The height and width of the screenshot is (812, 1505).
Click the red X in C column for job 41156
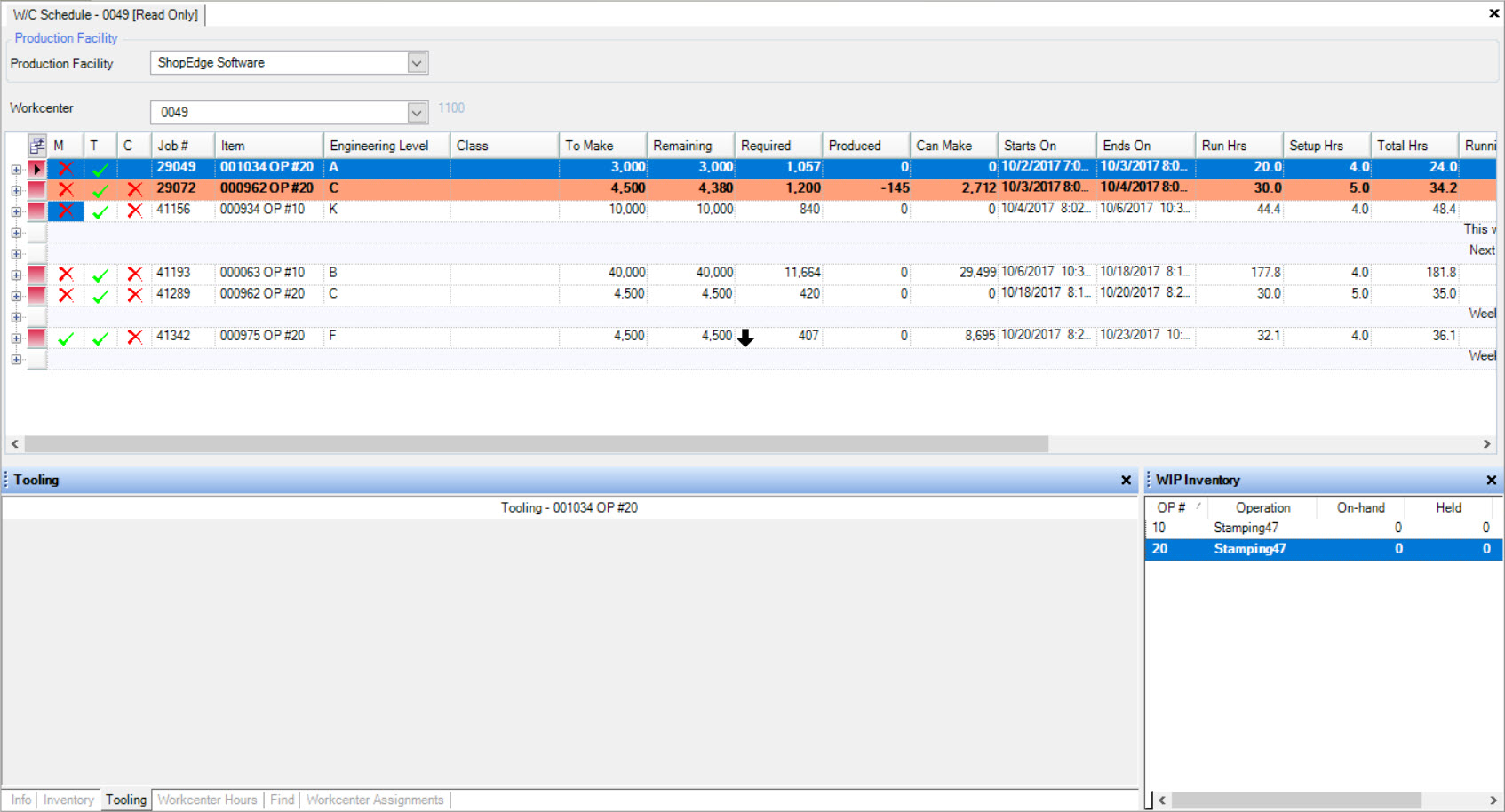[x=134, y=211]
